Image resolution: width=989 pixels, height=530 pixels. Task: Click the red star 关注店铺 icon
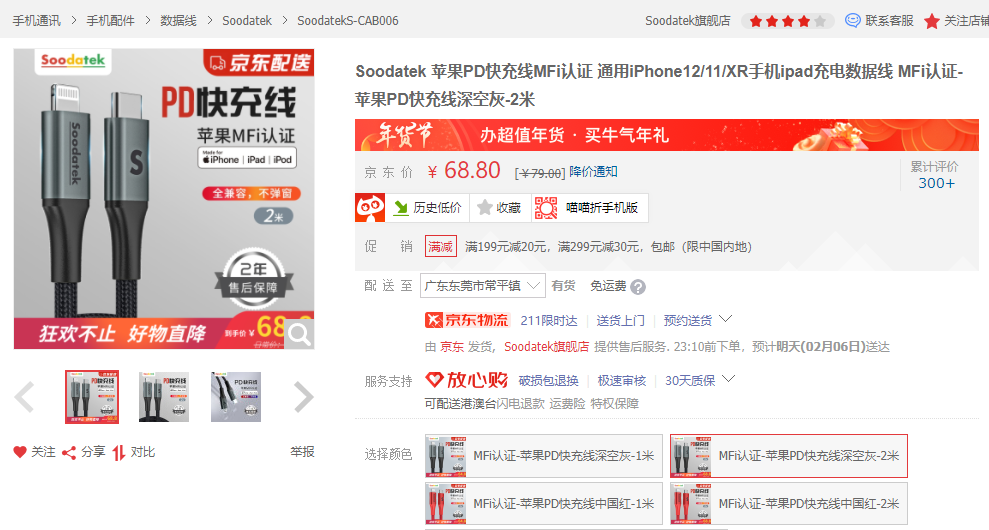(932, 21)
